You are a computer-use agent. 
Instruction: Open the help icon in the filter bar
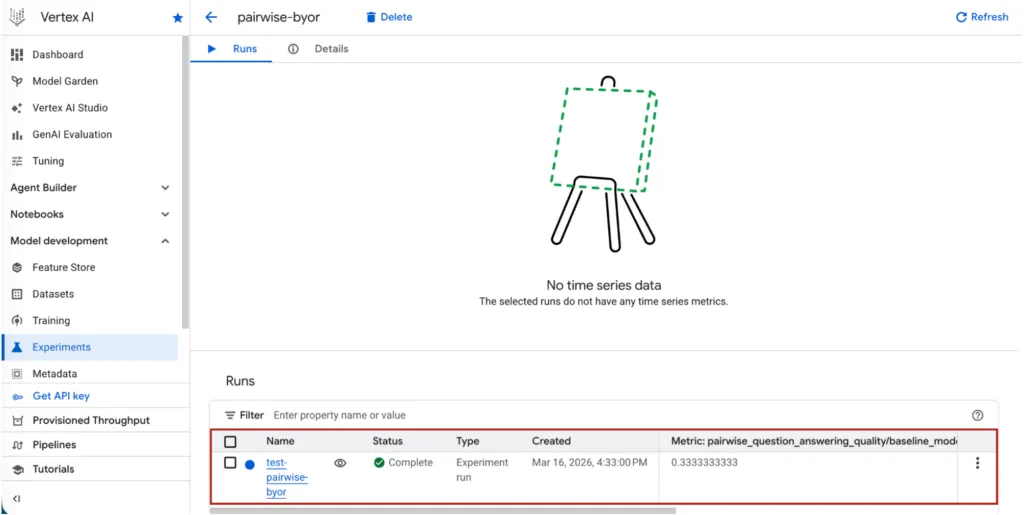[977, 415]
